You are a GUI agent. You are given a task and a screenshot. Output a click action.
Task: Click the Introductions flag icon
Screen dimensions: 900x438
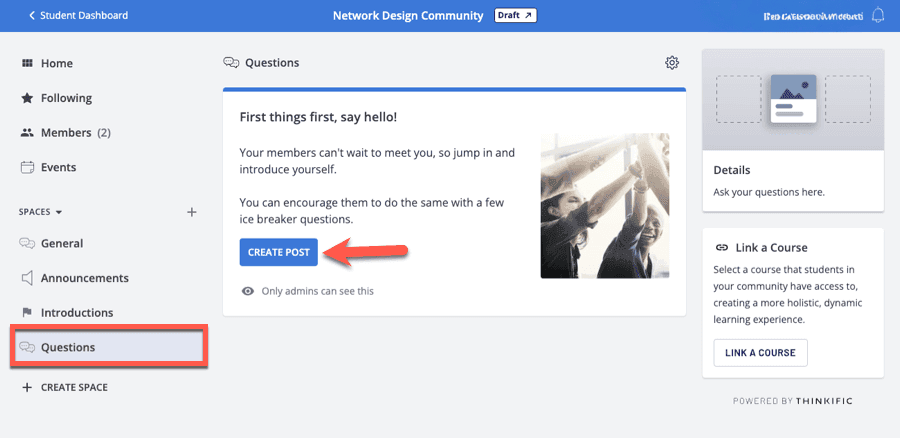tap(27, 313)
